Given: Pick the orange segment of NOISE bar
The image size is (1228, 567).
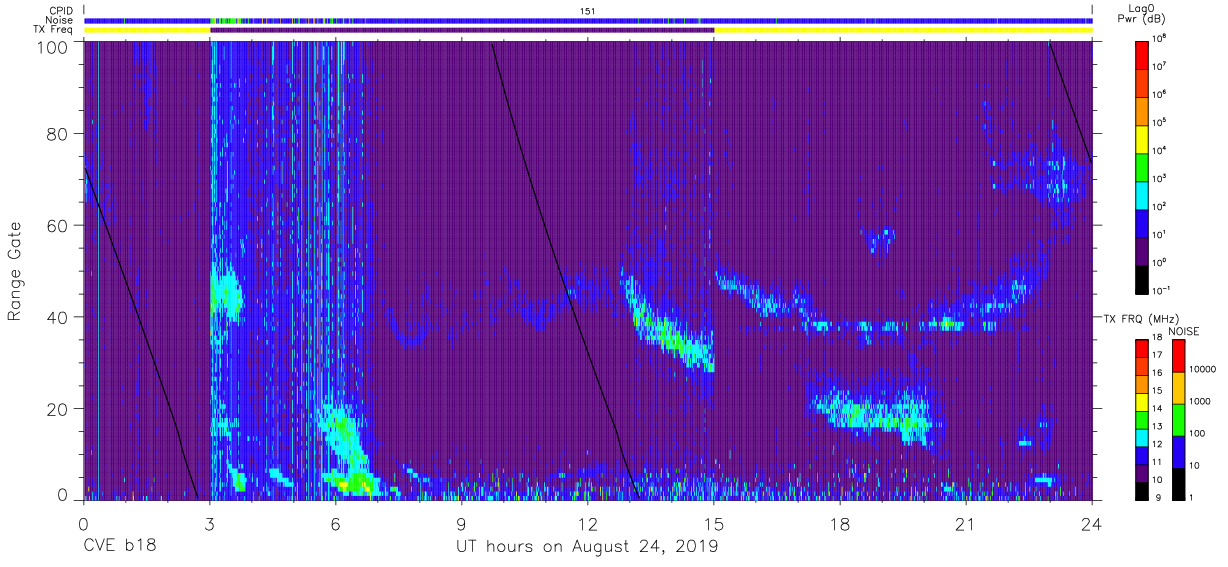Looking at the screenshot, I should point(1178,387).
